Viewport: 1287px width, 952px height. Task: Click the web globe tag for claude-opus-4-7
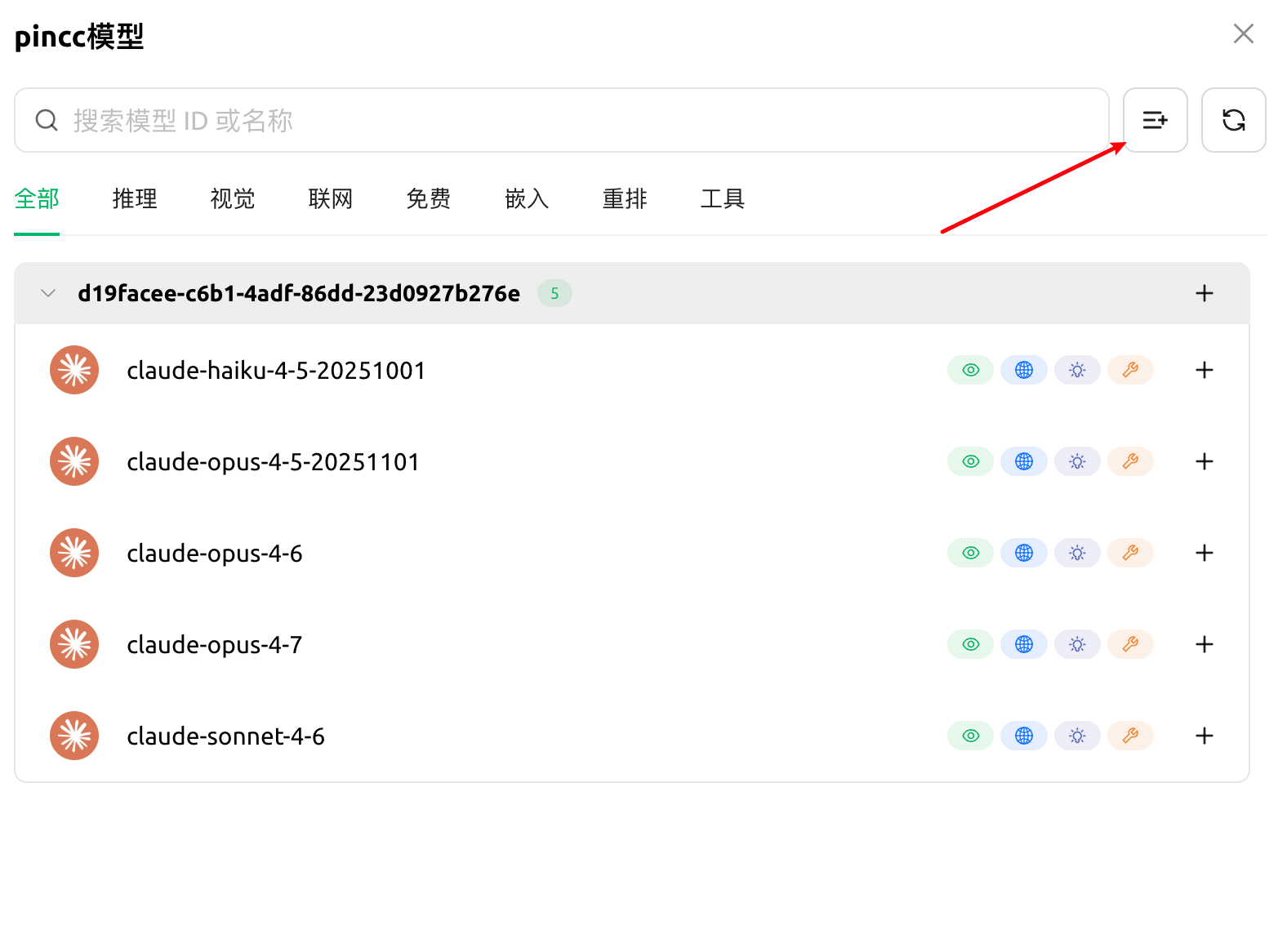1024,644
